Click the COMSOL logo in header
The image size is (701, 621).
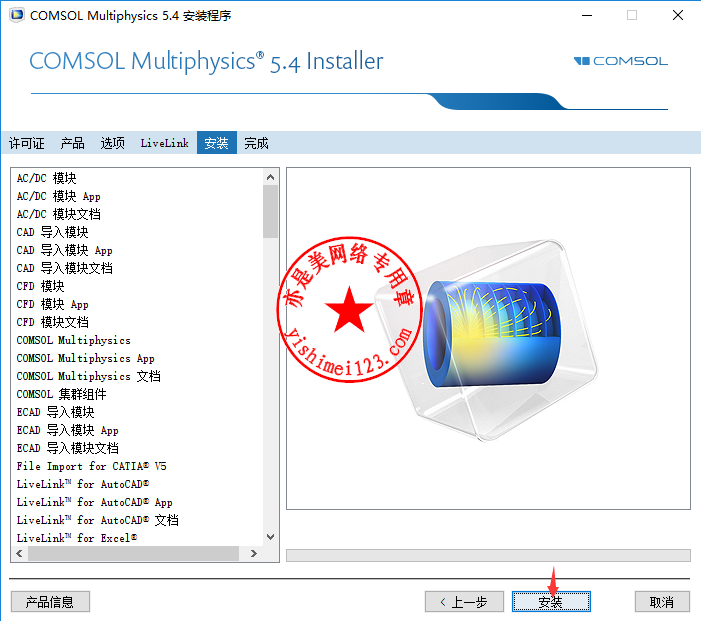coord(621,61)
